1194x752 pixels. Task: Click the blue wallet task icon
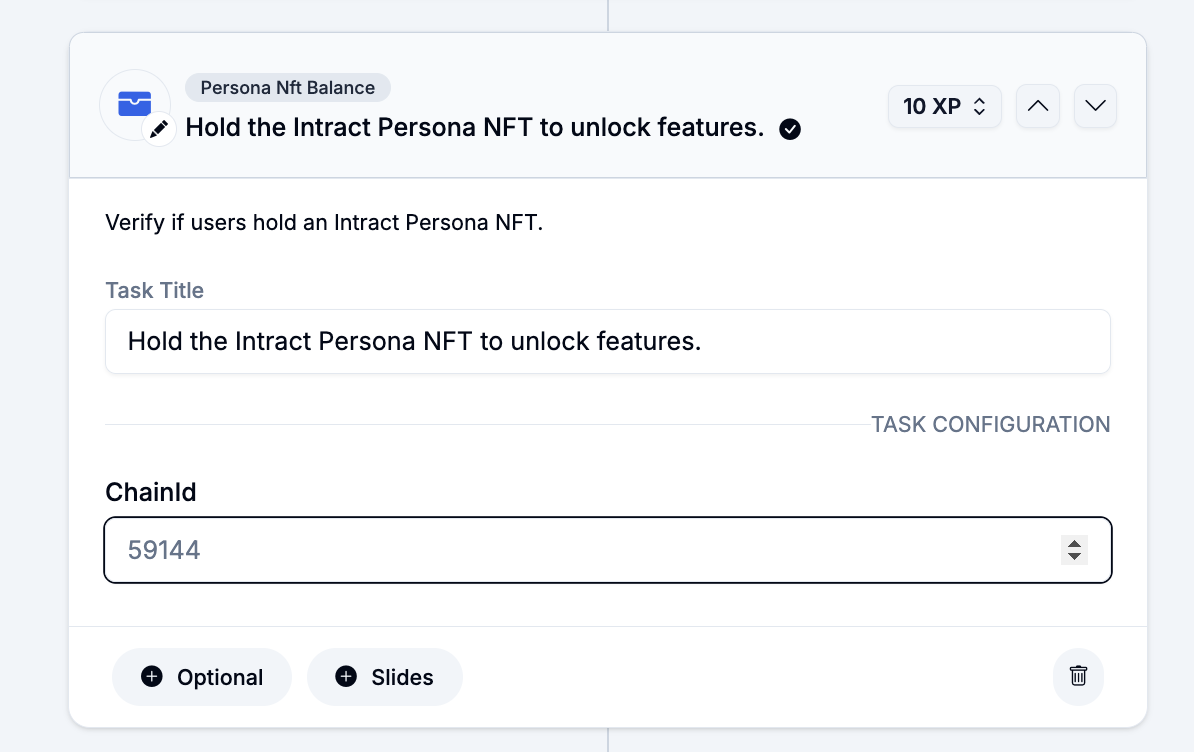tap(134, 104)
